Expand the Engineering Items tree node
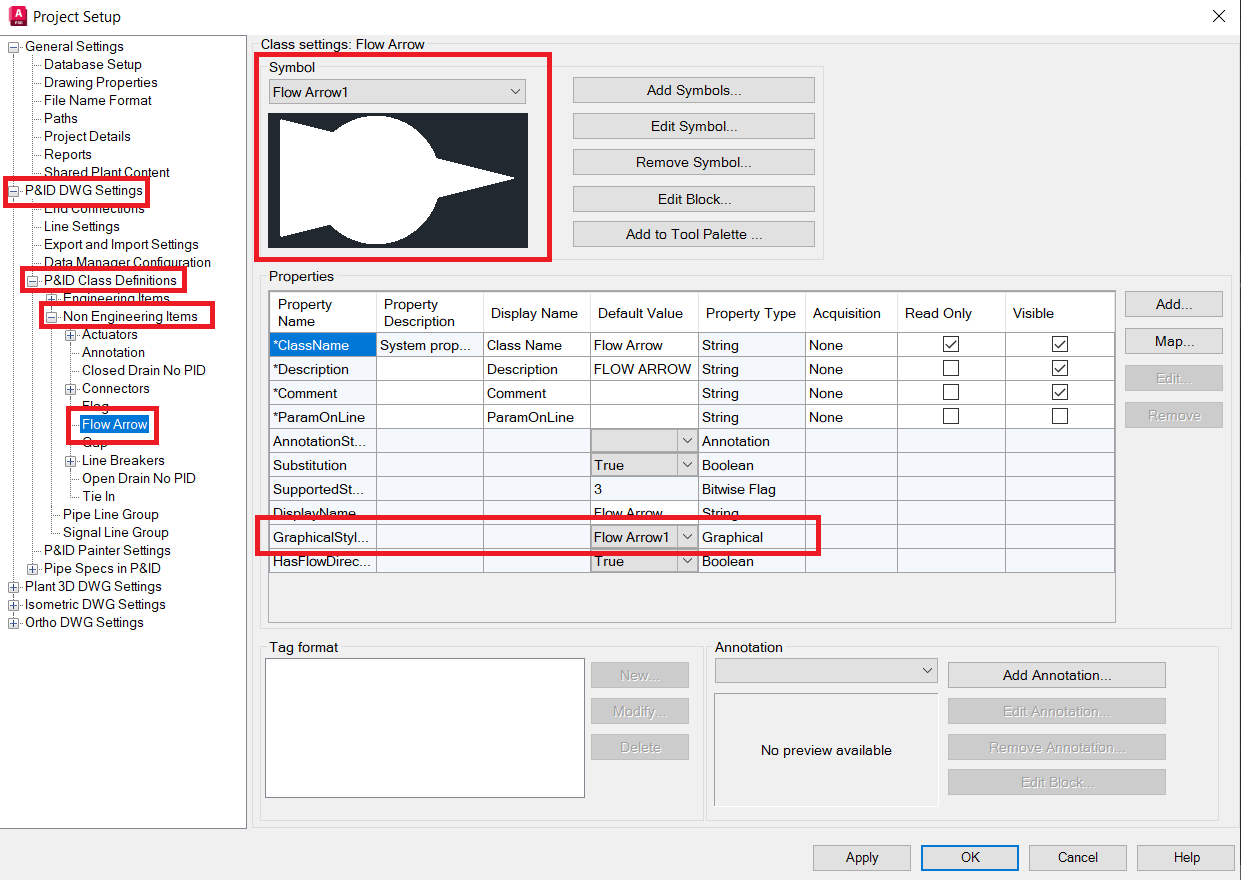Image resolution: width=1241 pixels, height=880 pixels. [49, 297]
